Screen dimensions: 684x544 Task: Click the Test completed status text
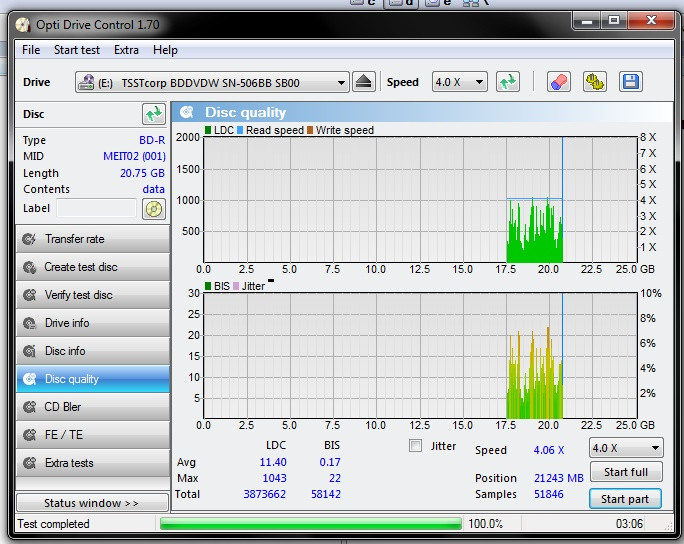pyautogui.click(x=53, y=524)
